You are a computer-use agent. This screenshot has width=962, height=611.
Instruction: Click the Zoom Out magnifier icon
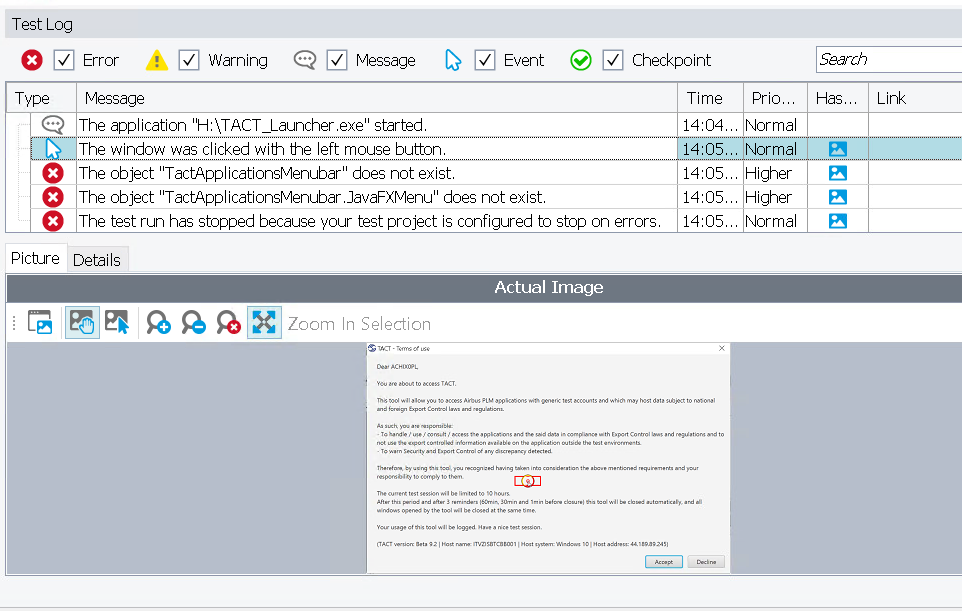(x=193, y=322)
